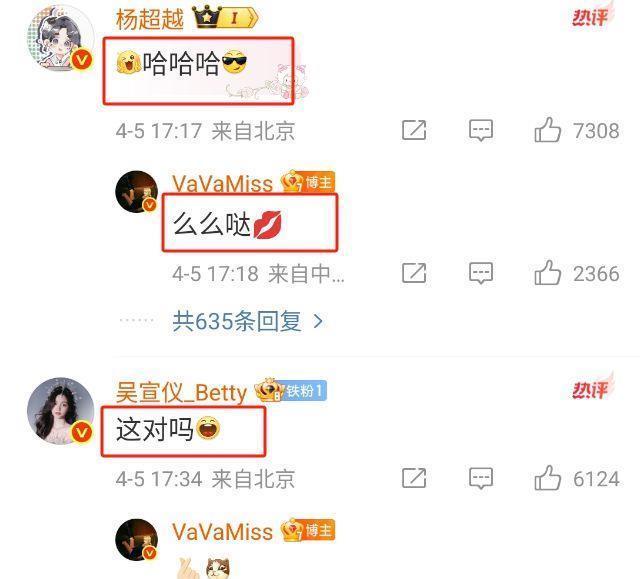Tap the 哈哈哈 comment text

[182, 64]
